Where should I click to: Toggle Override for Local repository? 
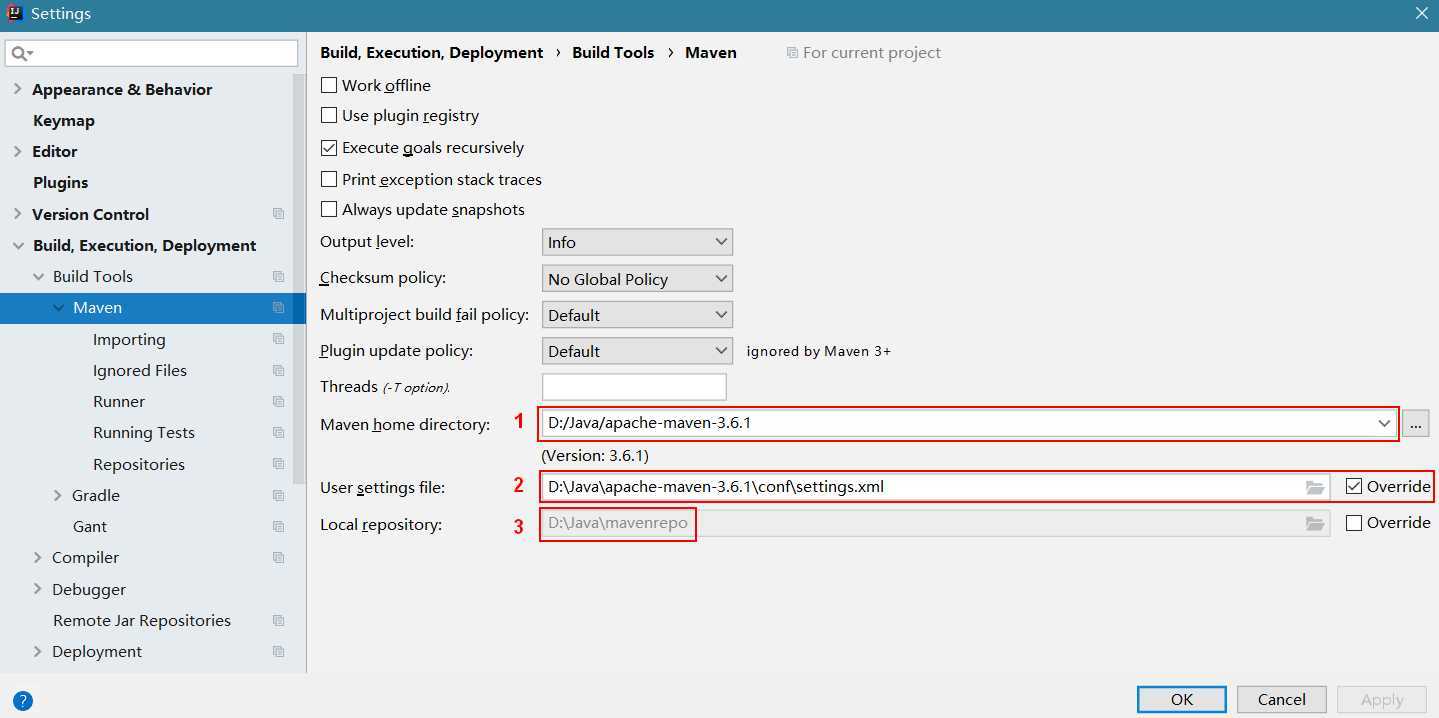pyautogui.click(x=1354, y=523)
